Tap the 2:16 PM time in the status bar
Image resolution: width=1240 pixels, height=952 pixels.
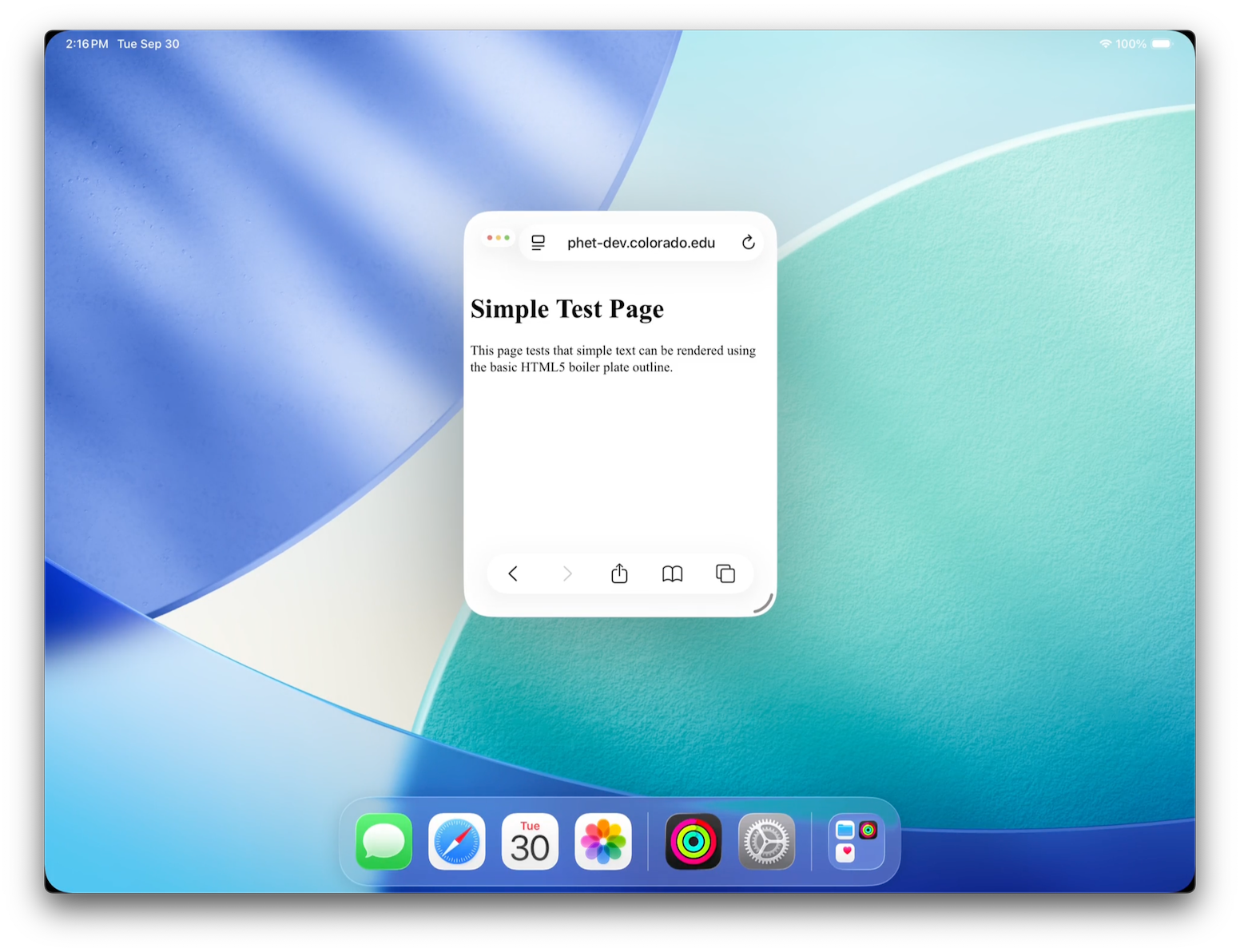pyautogui.click(x=86, y=44)
